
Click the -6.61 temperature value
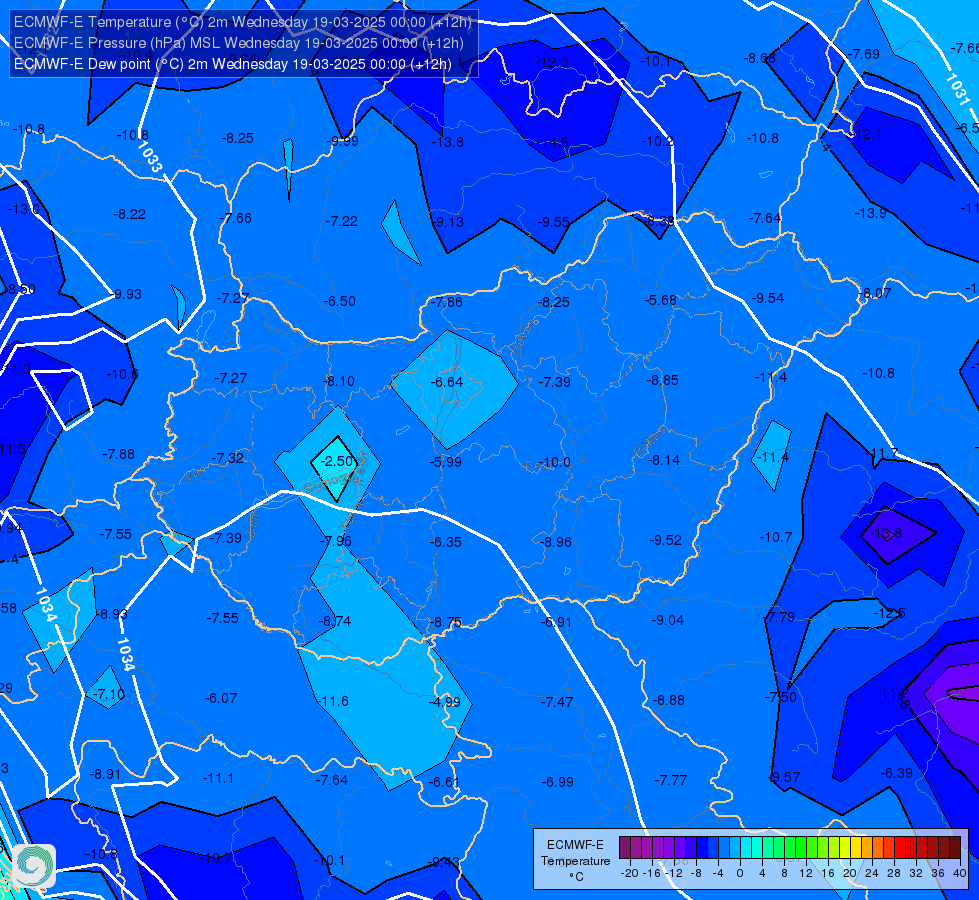click(445, 782)
